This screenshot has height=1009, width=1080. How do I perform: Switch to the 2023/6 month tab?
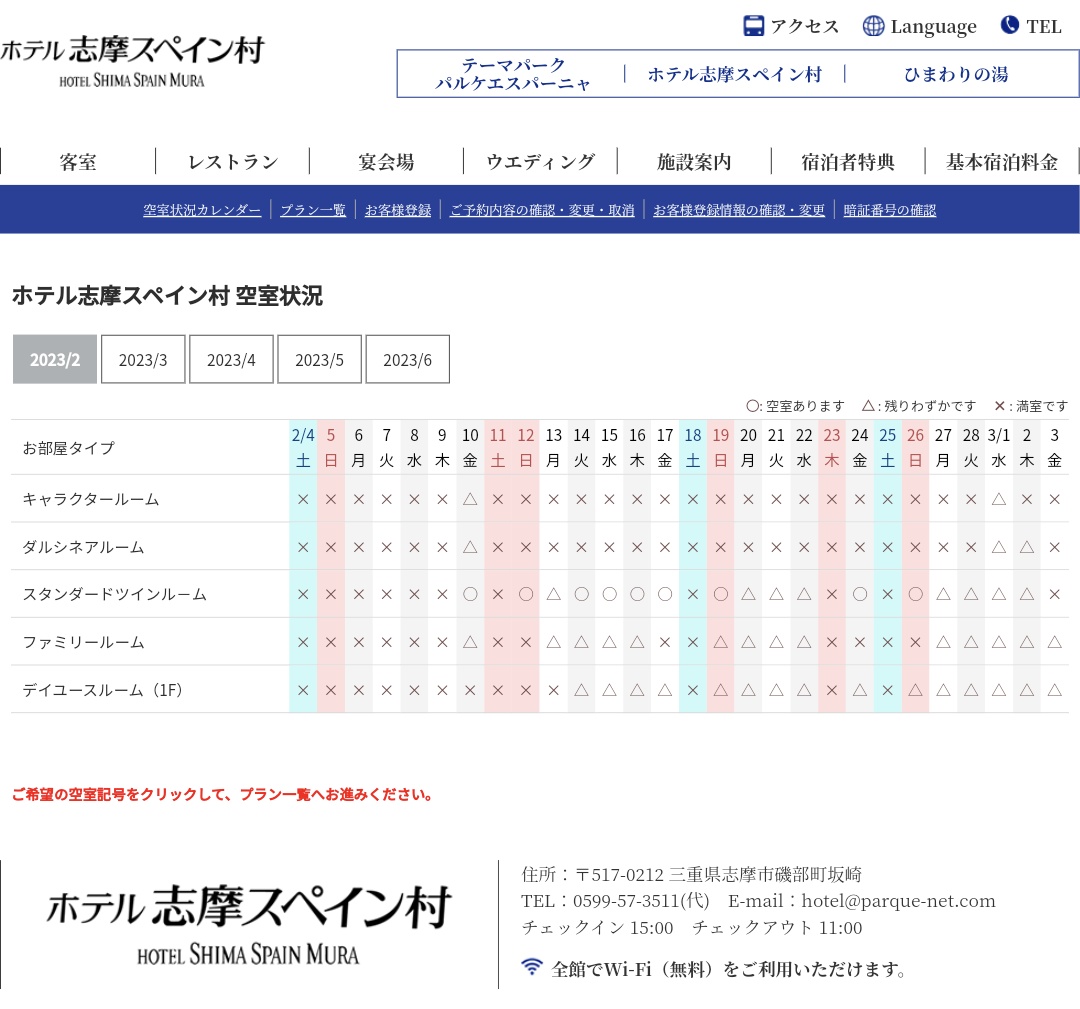(408, 360)
